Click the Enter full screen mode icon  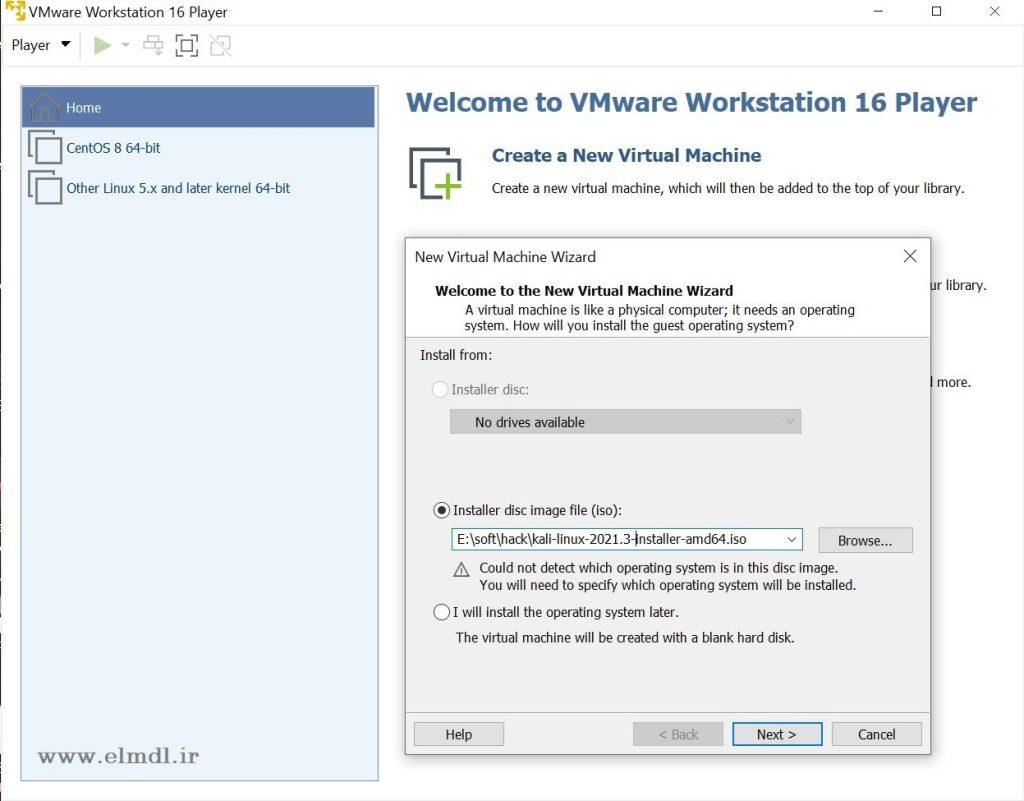(x=186, y=45)
